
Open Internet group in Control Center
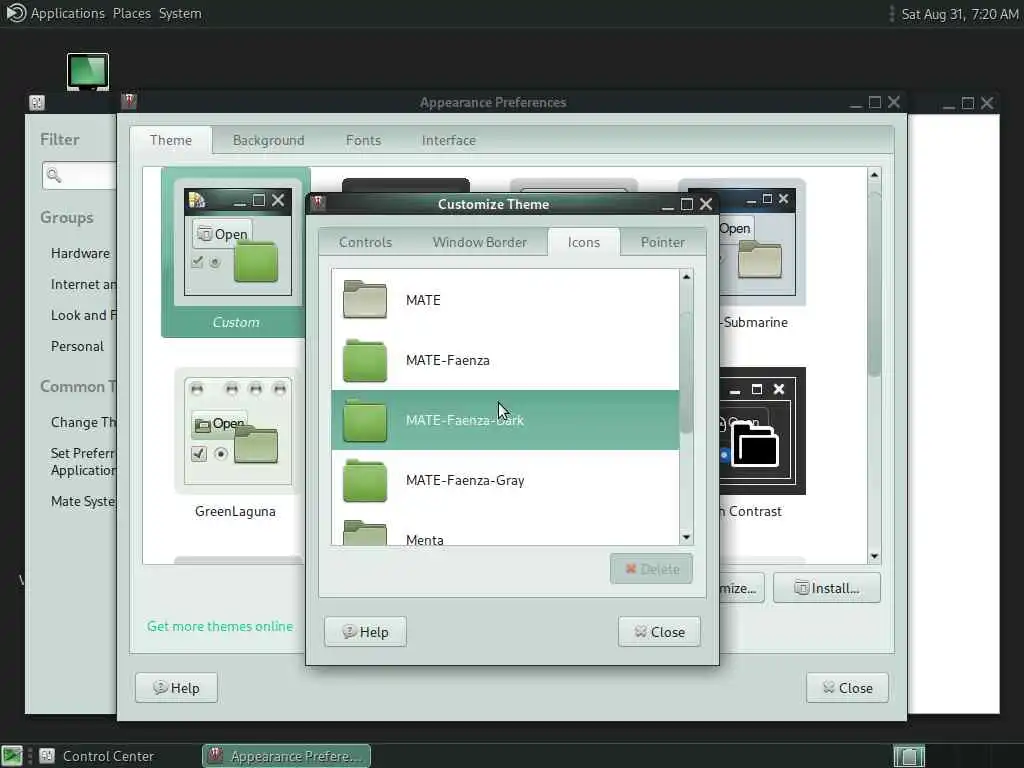(x=84, y=284)
